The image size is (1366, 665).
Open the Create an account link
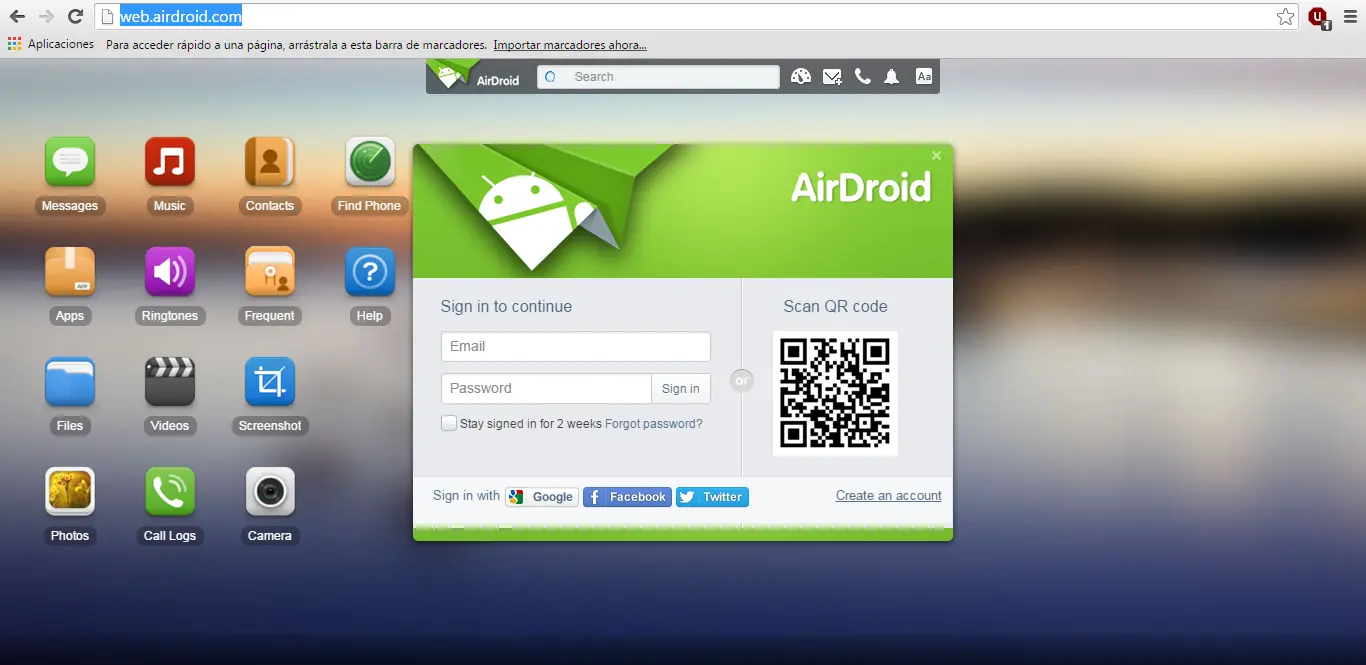point(889,496)
